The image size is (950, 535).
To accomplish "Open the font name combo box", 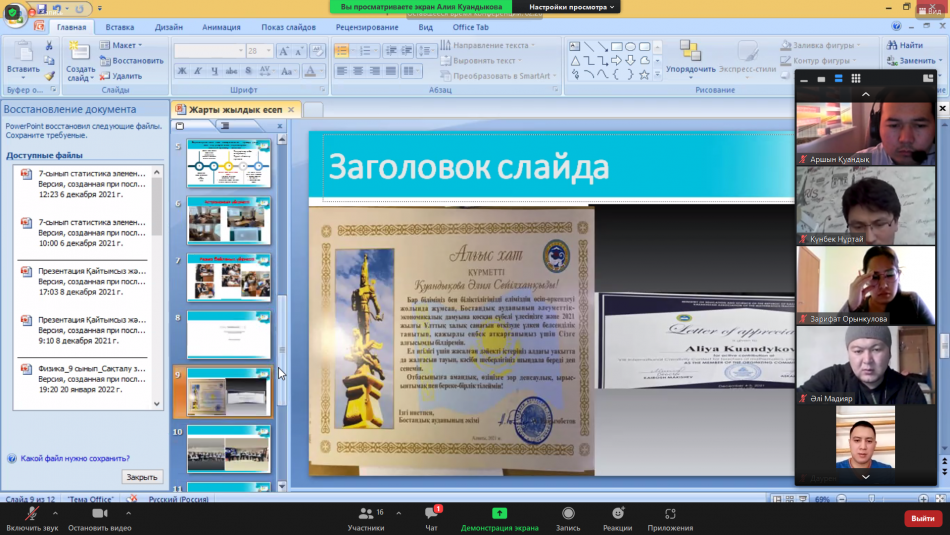I will click(x=210, y=51).
